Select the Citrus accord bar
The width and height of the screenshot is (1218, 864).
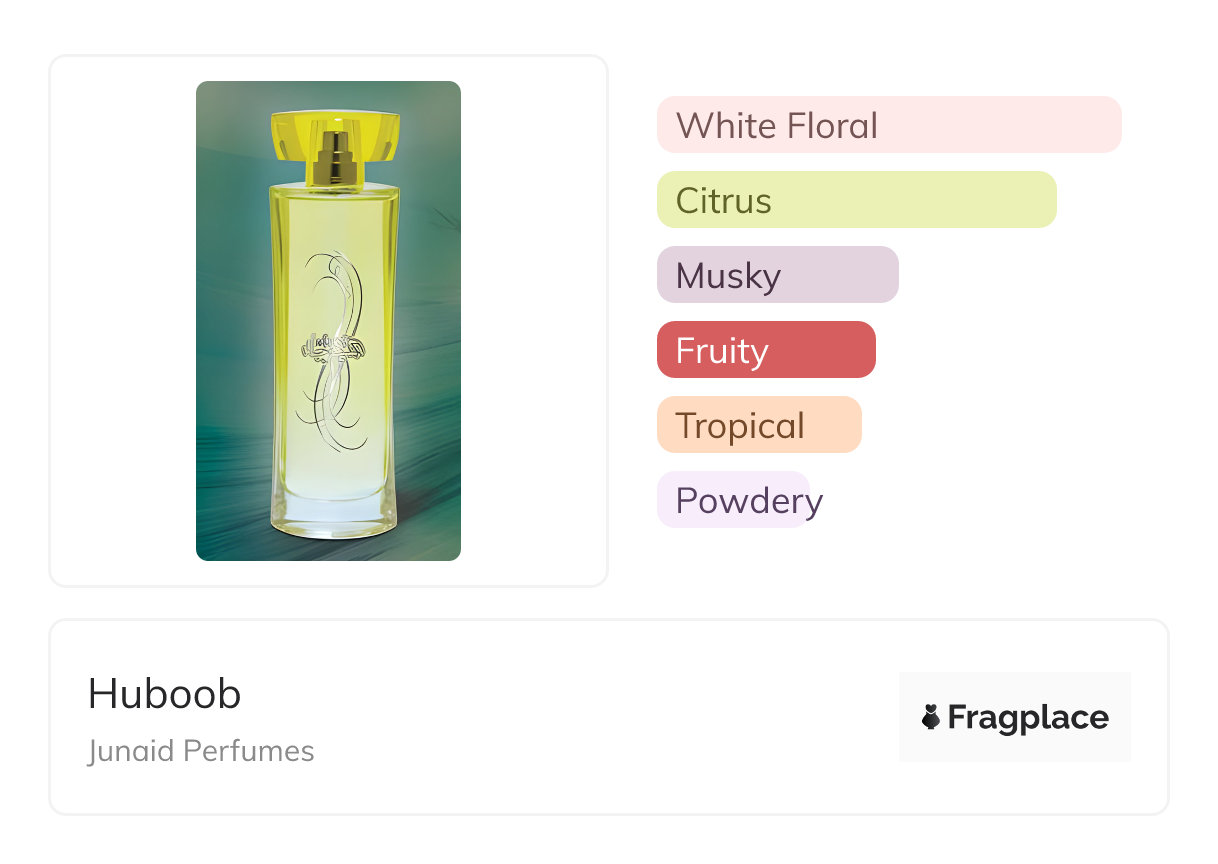[x=856, y=200]
